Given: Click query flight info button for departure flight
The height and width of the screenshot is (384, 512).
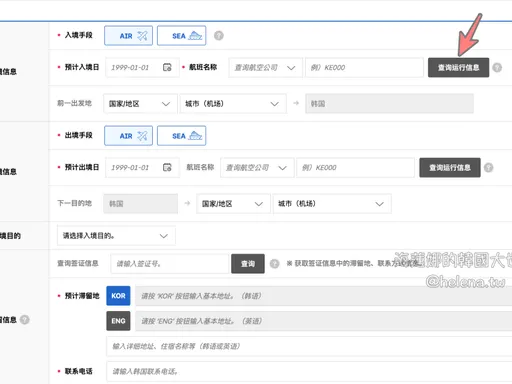Looking at the screenshot, I should click(x=450, y=167).
